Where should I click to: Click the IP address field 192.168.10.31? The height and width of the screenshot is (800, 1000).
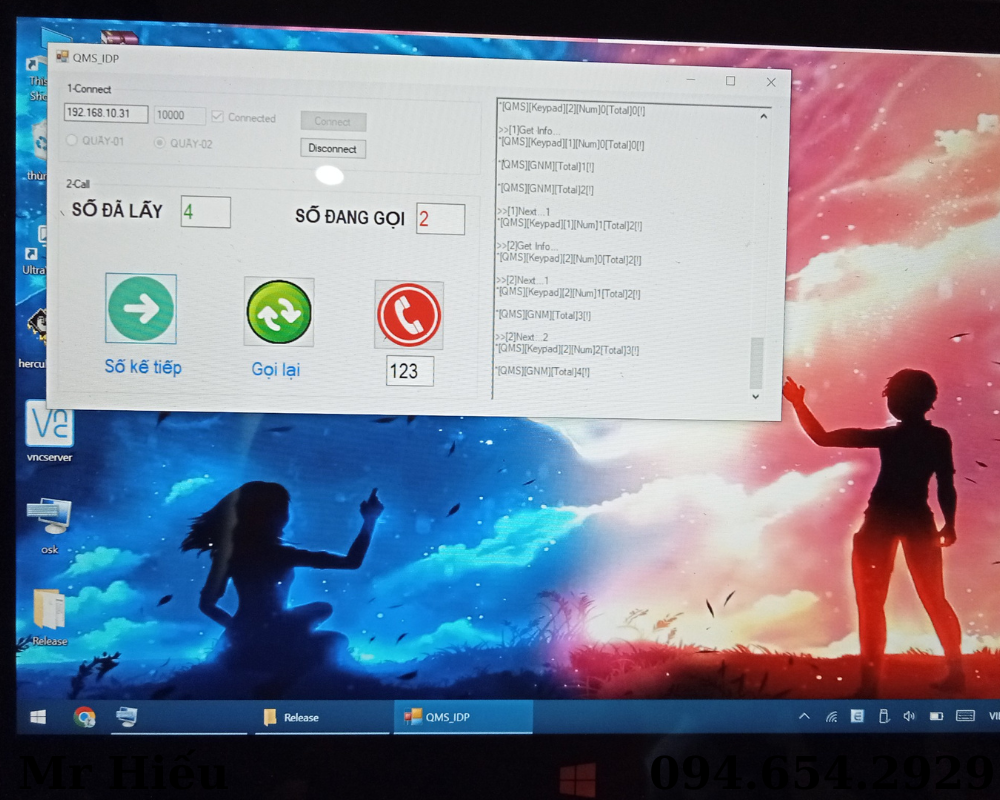[x=106, y=114]
